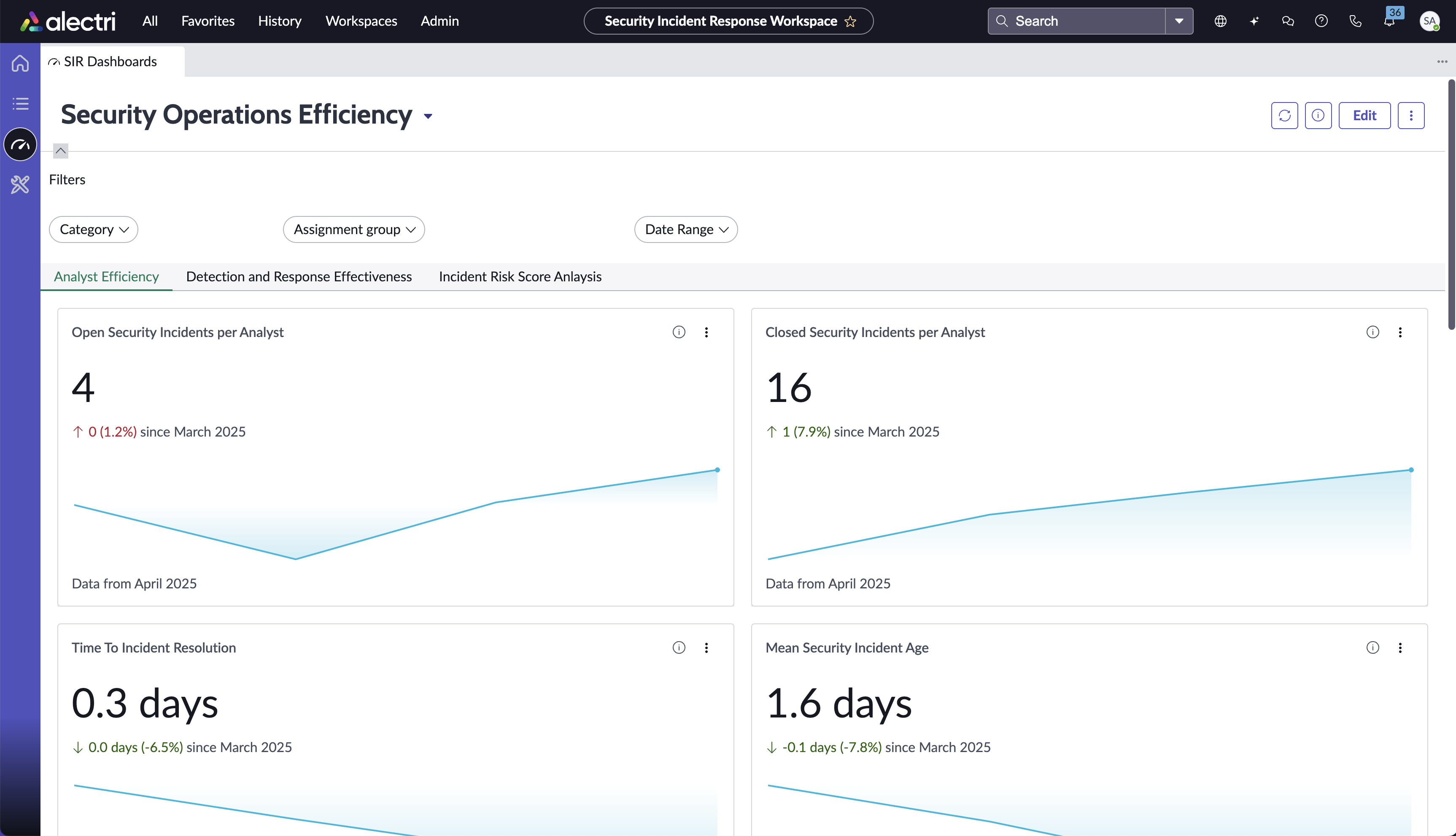This screenshot has width=1456, height=836.
Task: Open the dashboard title dropdown arrow
Action: 428,116
